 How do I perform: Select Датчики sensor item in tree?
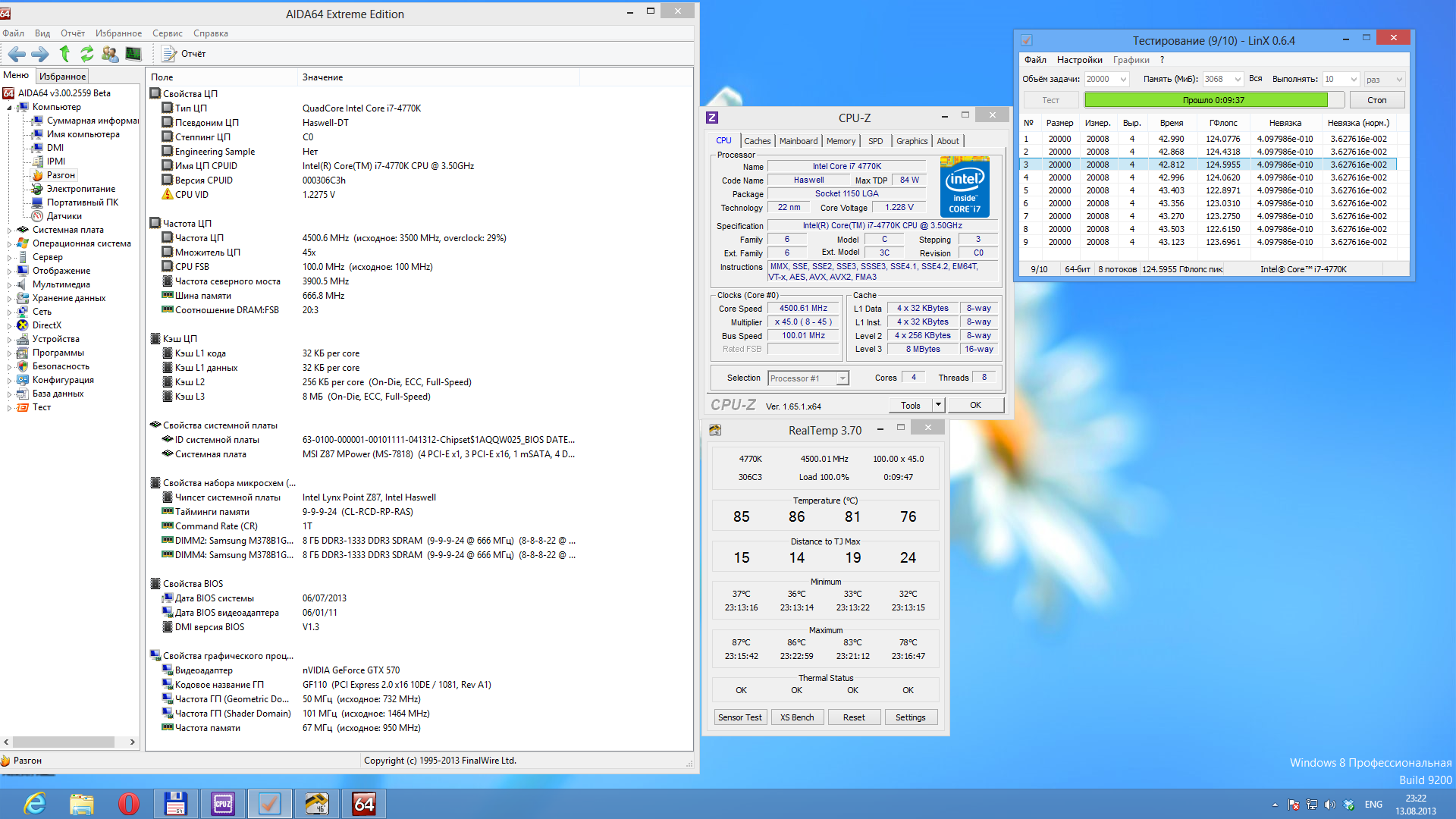64,216
